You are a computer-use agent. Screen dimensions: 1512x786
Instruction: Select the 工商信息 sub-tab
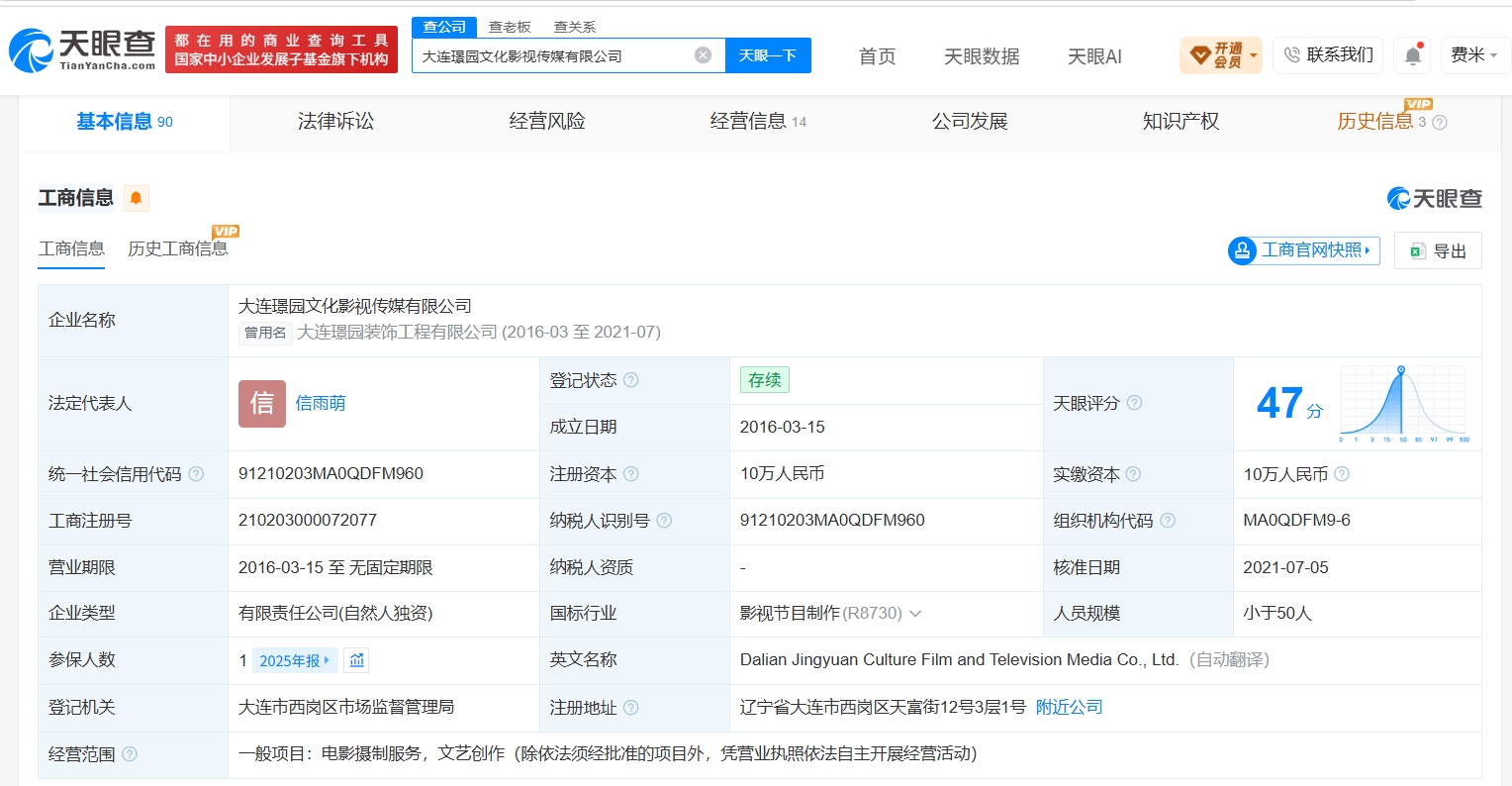(72, 249)
